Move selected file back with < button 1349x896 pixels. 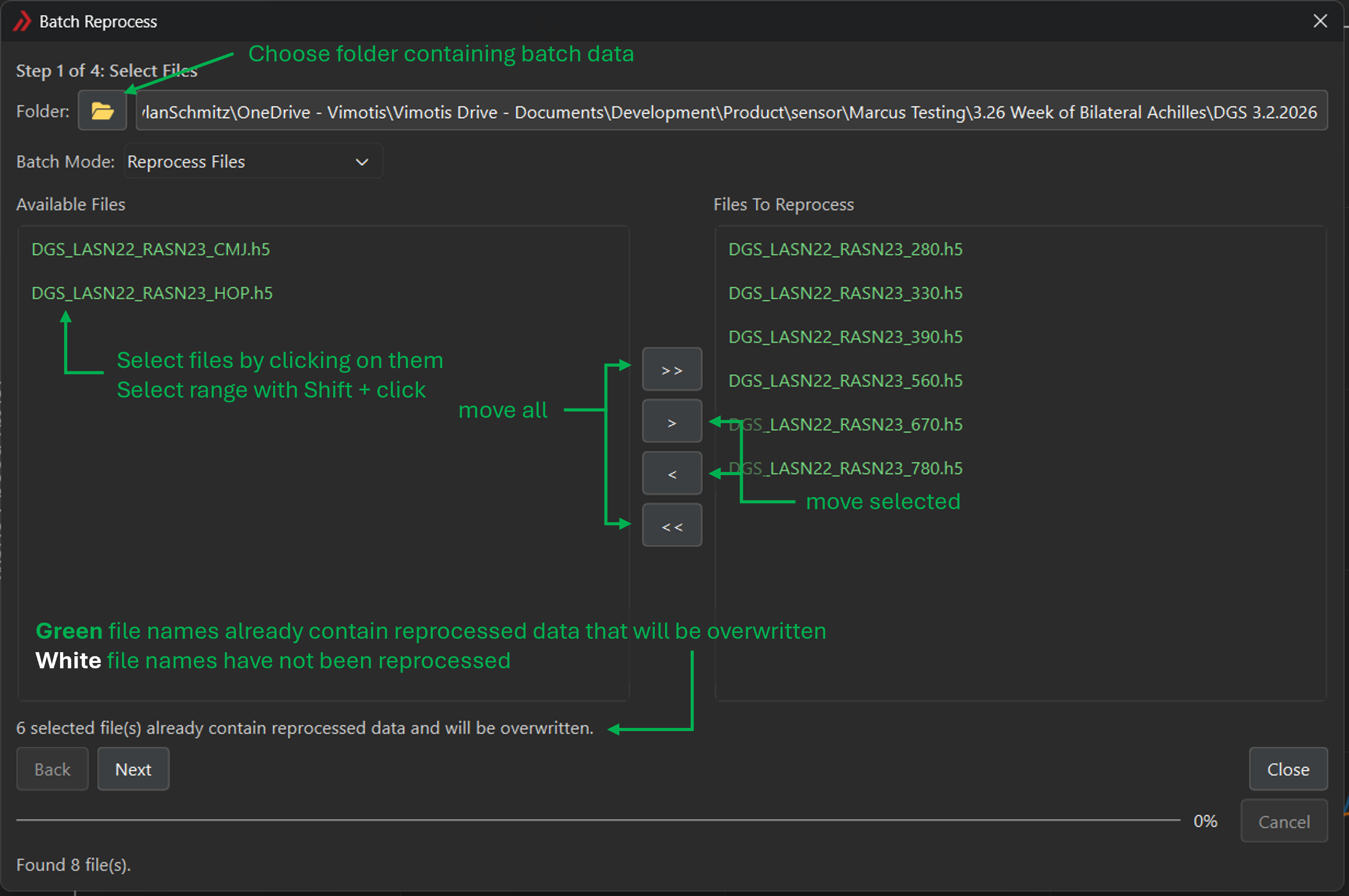pyautogui.click(x=672, y=474)
